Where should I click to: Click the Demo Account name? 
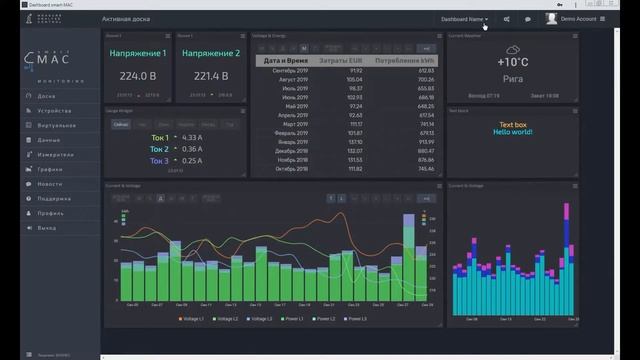click(578, 19)
